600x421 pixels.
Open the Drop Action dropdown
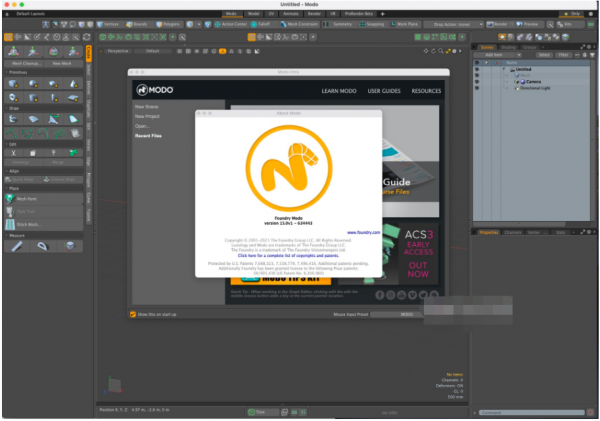tap(454, 24)
